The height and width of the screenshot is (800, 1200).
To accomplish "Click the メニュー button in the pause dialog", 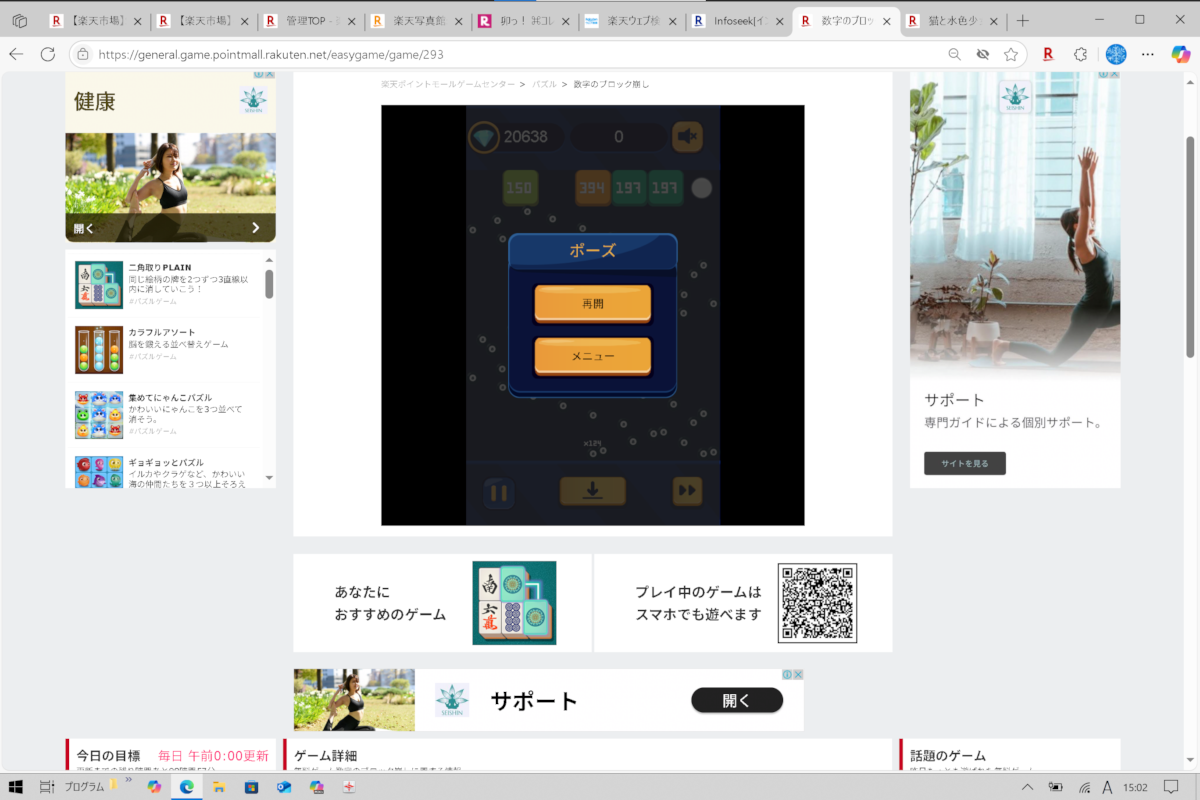I will (x=593, y=356).
